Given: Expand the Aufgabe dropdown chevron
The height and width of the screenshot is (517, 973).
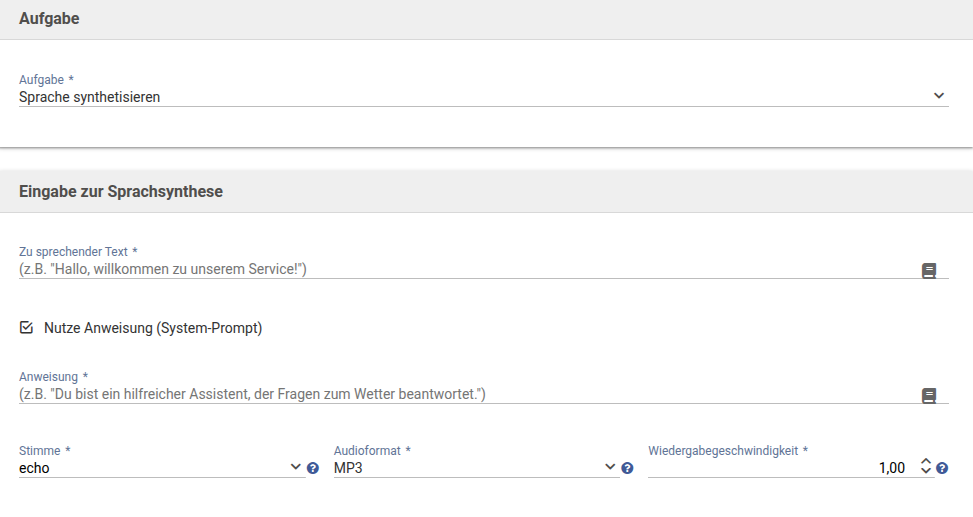Looking at the screenshot, I should click(x=938, y=96).
